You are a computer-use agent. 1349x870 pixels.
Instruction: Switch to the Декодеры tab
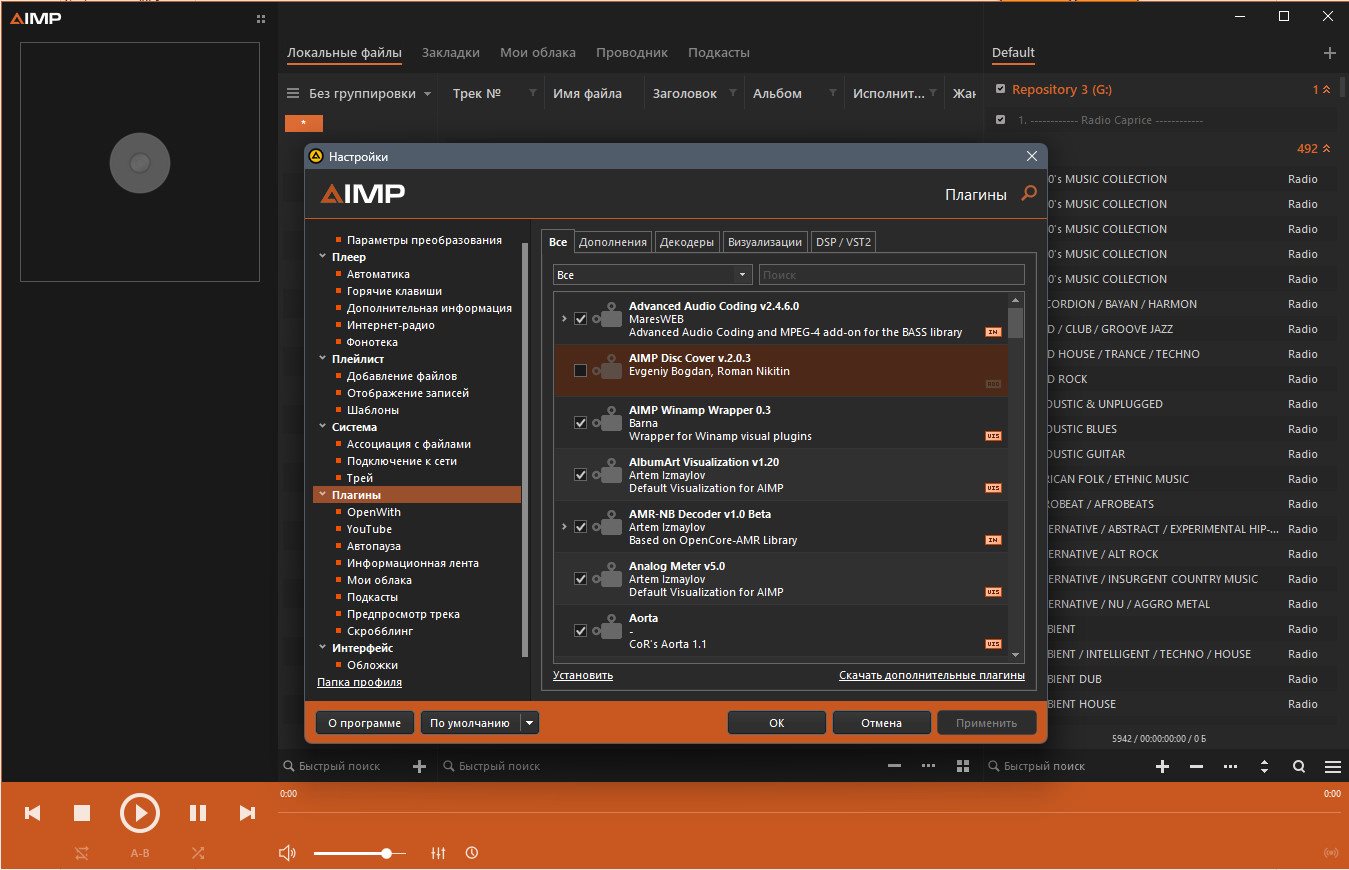[687, 242]
